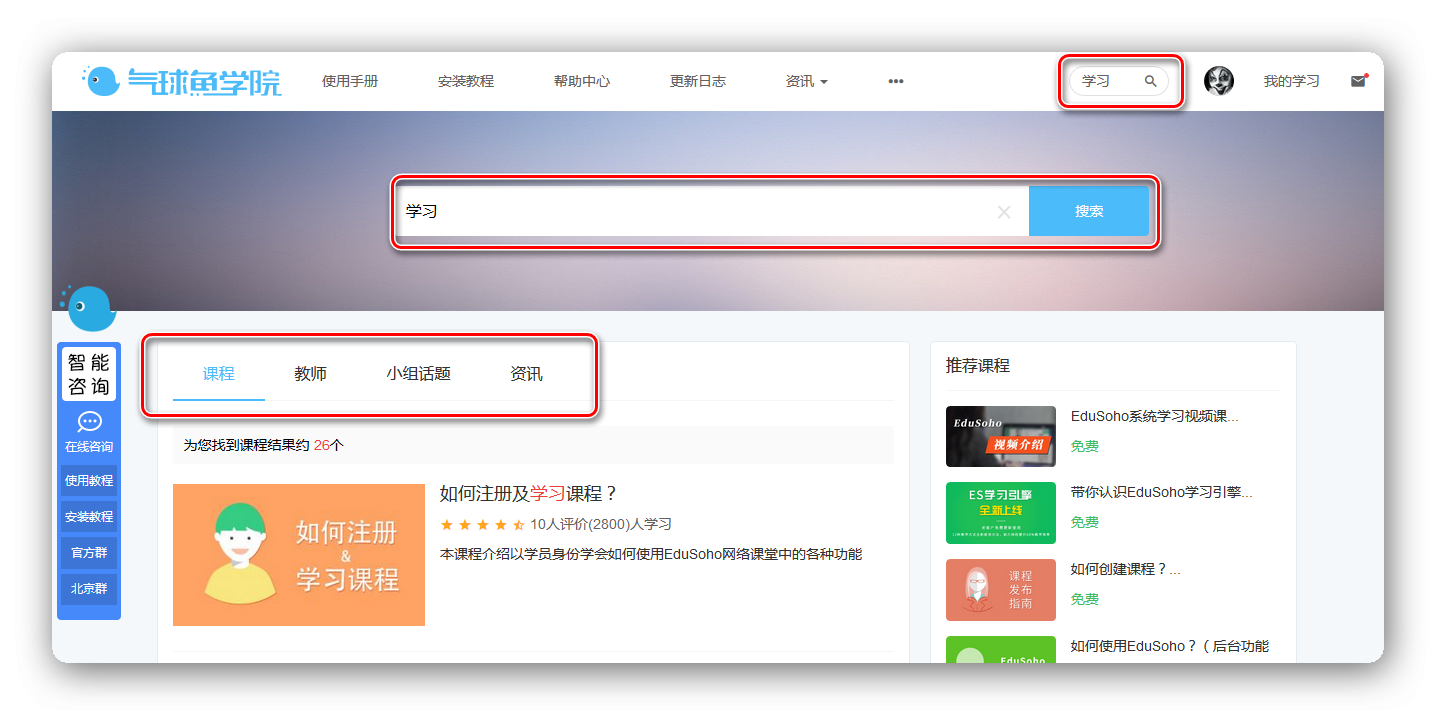Open the three-dots more menu in navbar
Screen dimensions: 1436x715
895,82
